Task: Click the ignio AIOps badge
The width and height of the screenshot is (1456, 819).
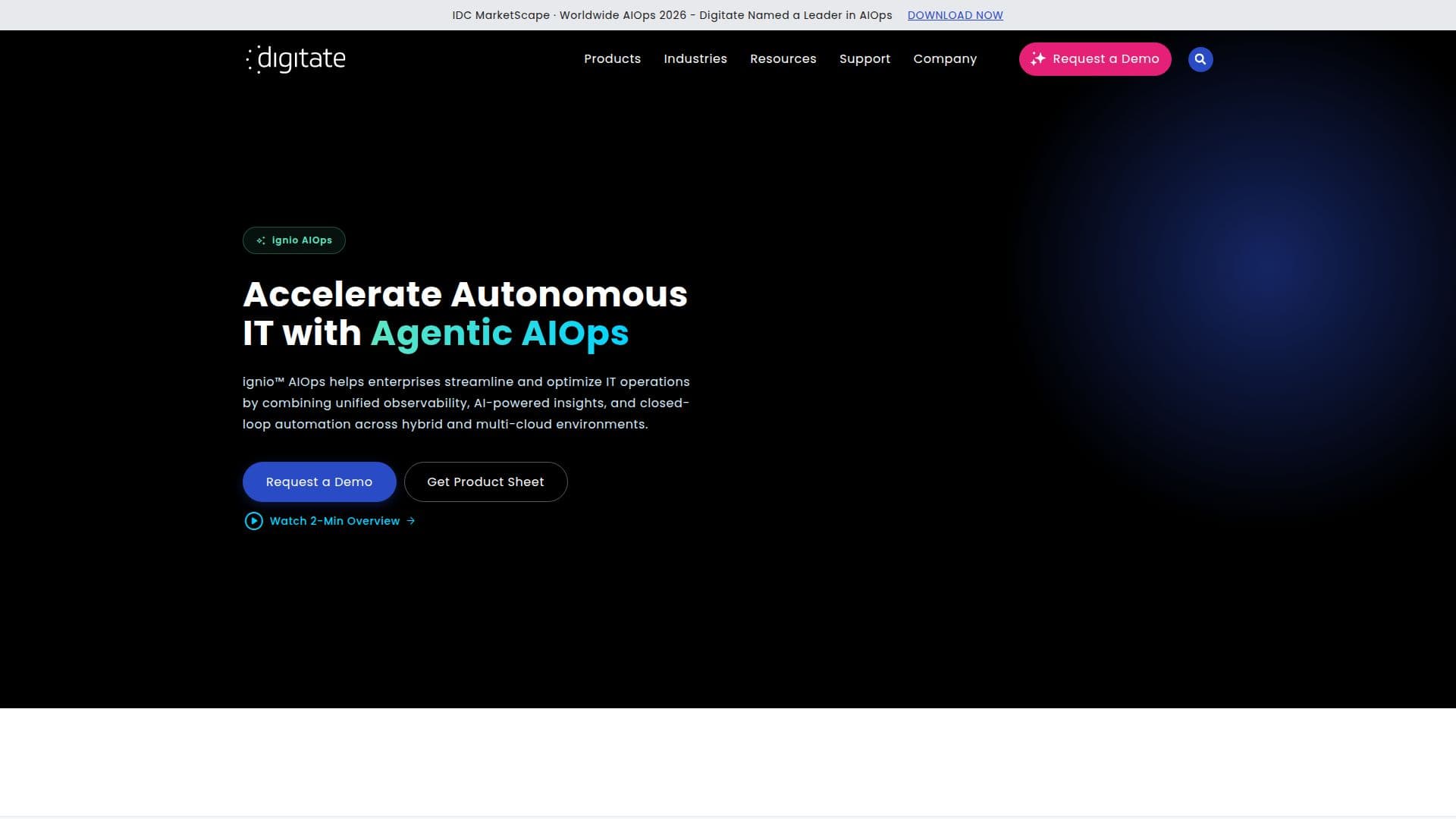Action: [293, 240]
